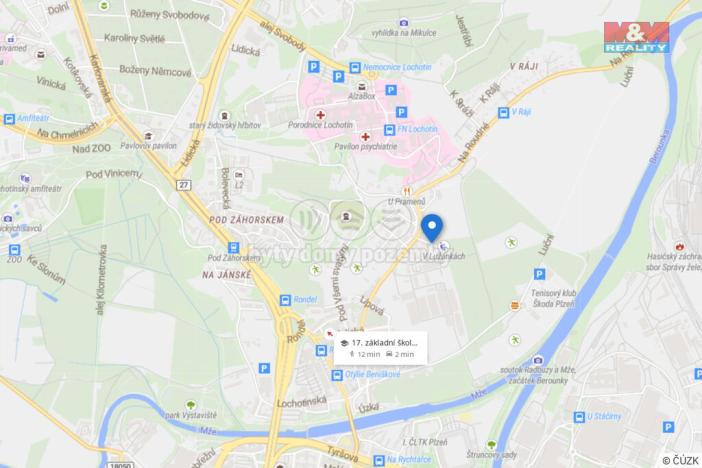Click the Rondel tram stop icon
Screen dimensions: 702x468
coord(285,301)
